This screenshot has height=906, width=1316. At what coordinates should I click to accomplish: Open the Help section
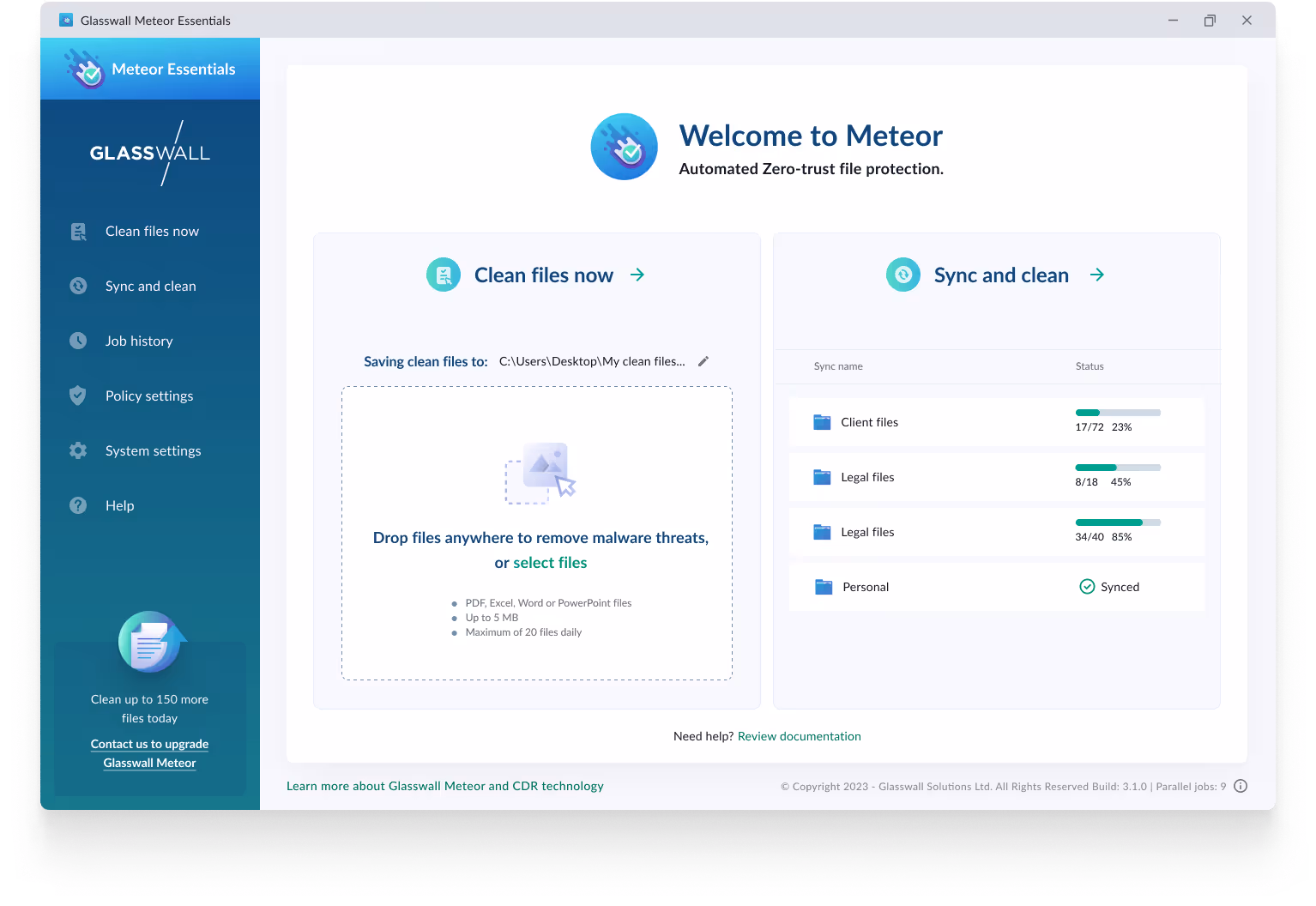click(x=120, y=506)
